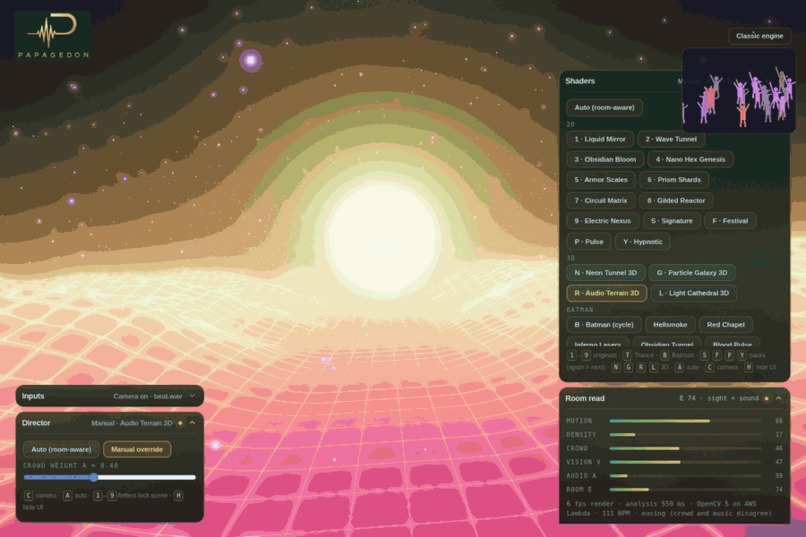Click the N key hint in Shaders
This screenshot has height=537, width=806.
pos(616,367)
